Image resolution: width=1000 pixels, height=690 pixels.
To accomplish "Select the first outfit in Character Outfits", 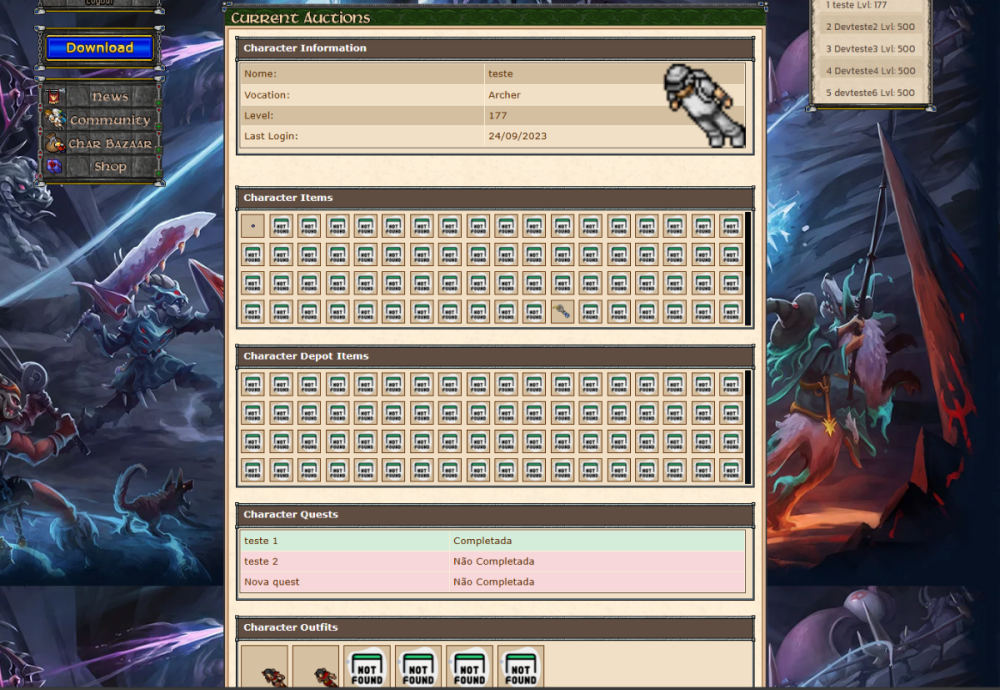I will (265, 668).
